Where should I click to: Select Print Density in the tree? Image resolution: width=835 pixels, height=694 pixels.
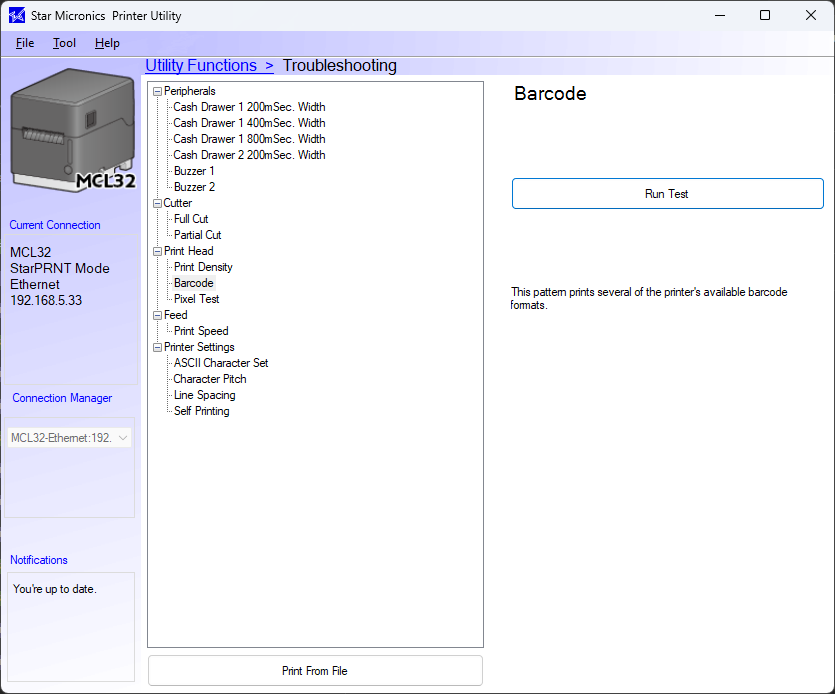pyautogui.click(x=203, y=267)
